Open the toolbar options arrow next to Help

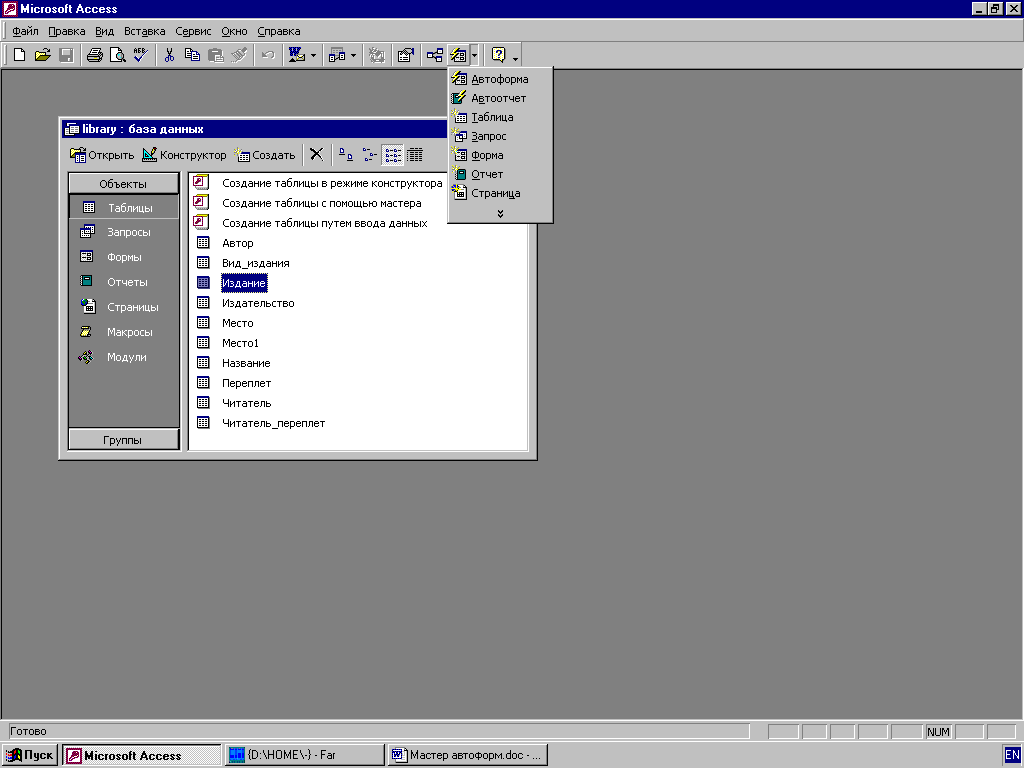[x=515, y=58]
